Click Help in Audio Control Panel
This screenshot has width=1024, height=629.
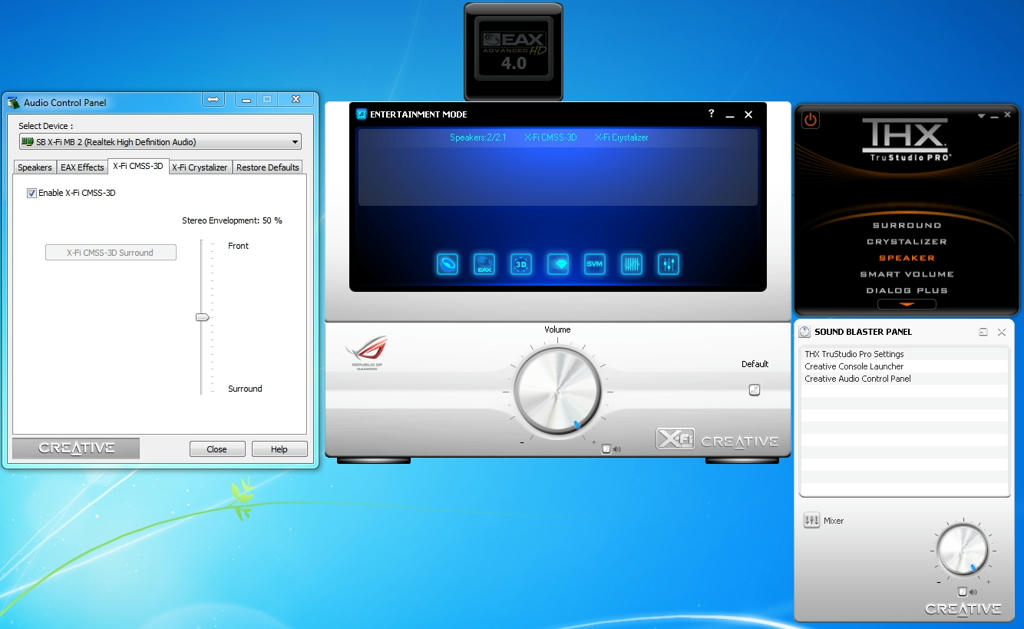point(279,449)
